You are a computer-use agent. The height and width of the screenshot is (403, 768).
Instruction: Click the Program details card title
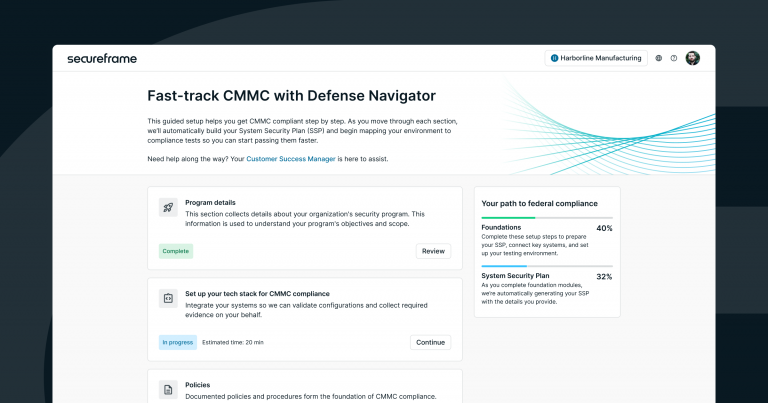click(x=210, y=203)
